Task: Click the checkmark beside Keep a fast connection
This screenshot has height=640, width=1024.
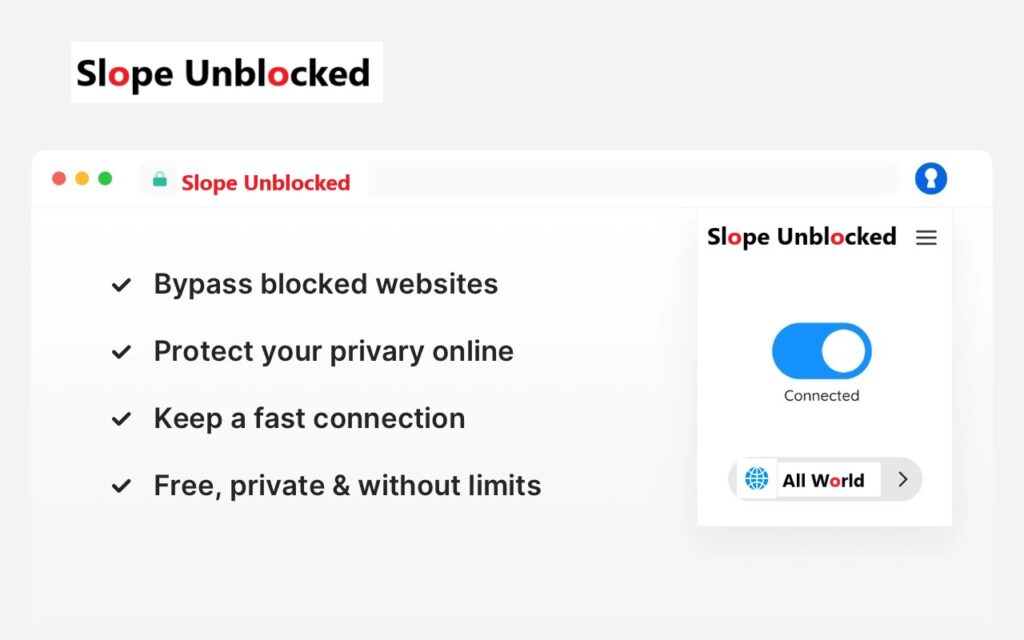Action: pos(121,418)
